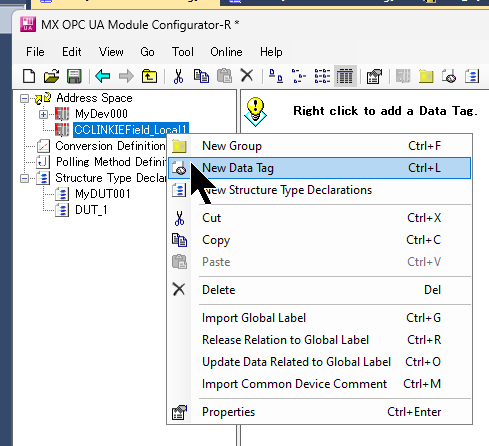Viewport: 489px width, 446px height.
Task: Switch to small icons view in toolbar
Action: click(299, 76)
